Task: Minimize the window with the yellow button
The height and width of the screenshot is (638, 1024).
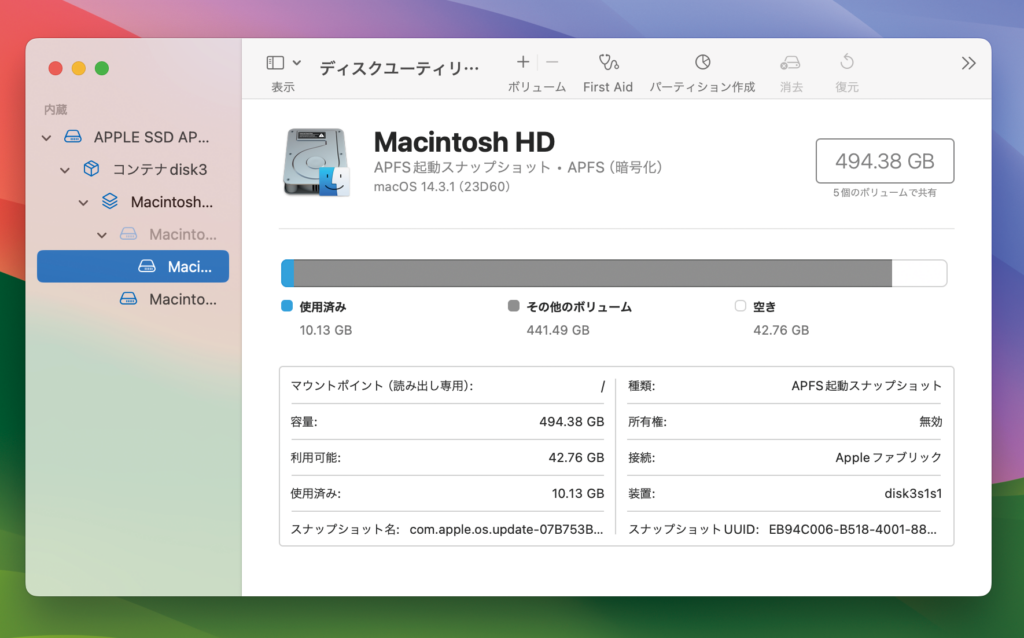Action: pos(78,69)
